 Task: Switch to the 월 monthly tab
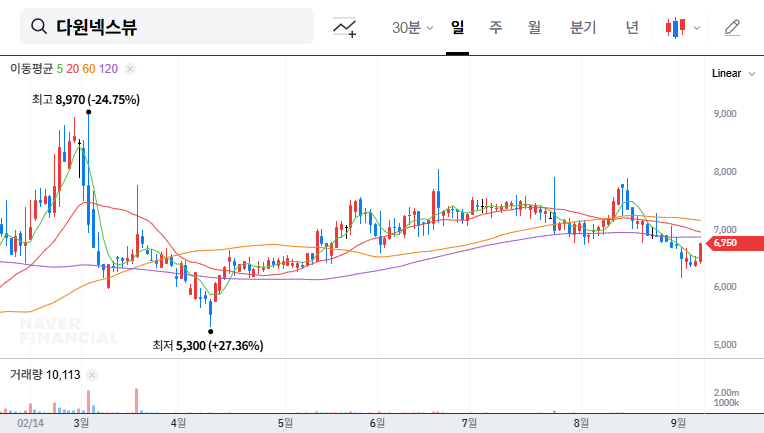coord(534,27)
